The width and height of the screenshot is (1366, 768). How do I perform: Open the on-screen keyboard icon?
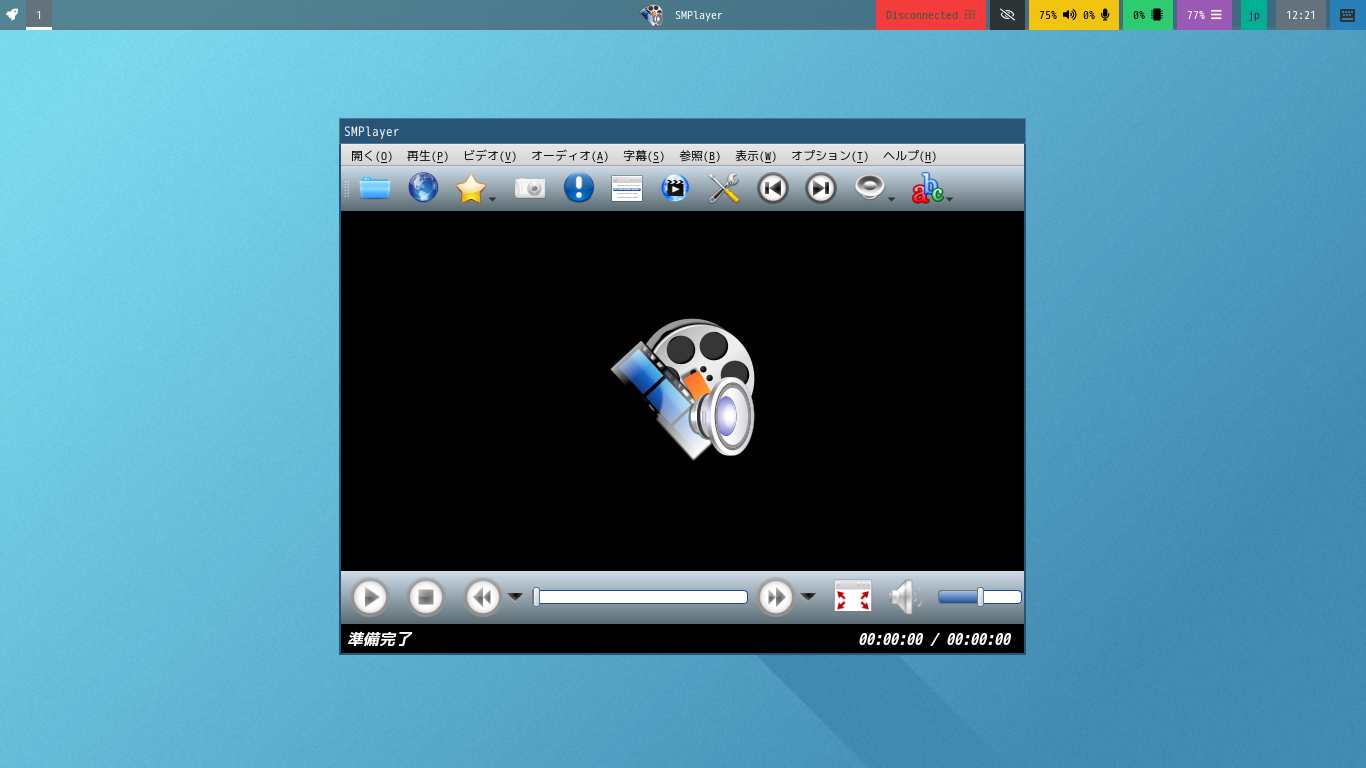(x=1348, y=15)
